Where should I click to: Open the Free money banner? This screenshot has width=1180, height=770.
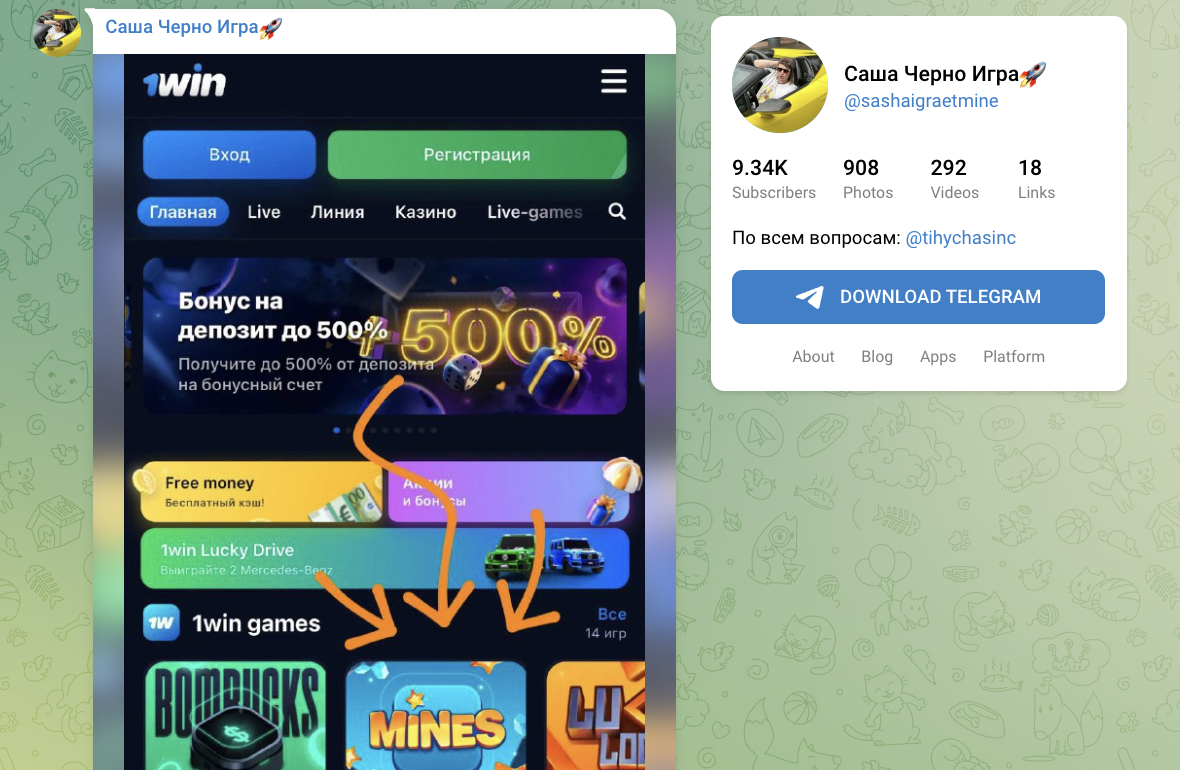261,492
